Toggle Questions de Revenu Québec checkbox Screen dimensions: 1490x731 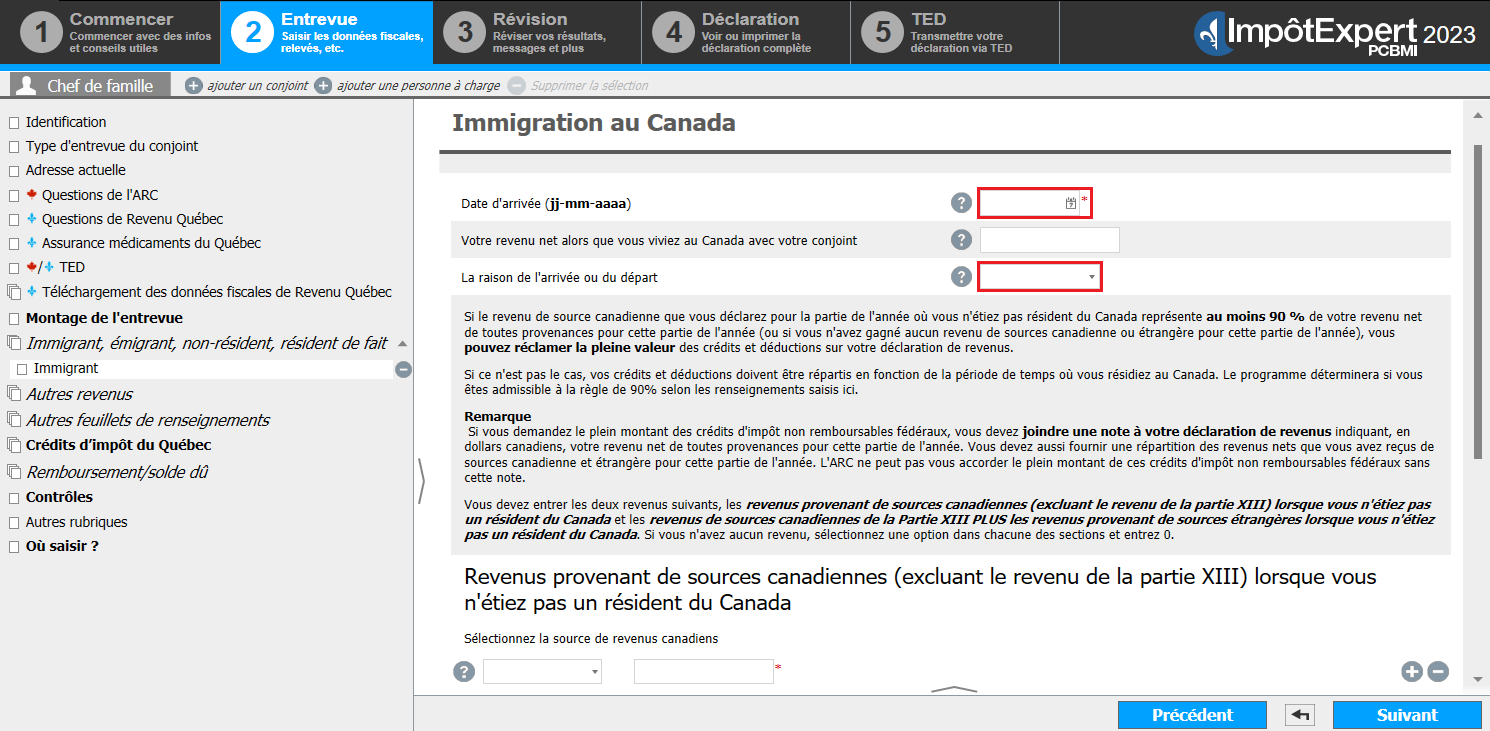pyautogui.click(x=14, y=220)
